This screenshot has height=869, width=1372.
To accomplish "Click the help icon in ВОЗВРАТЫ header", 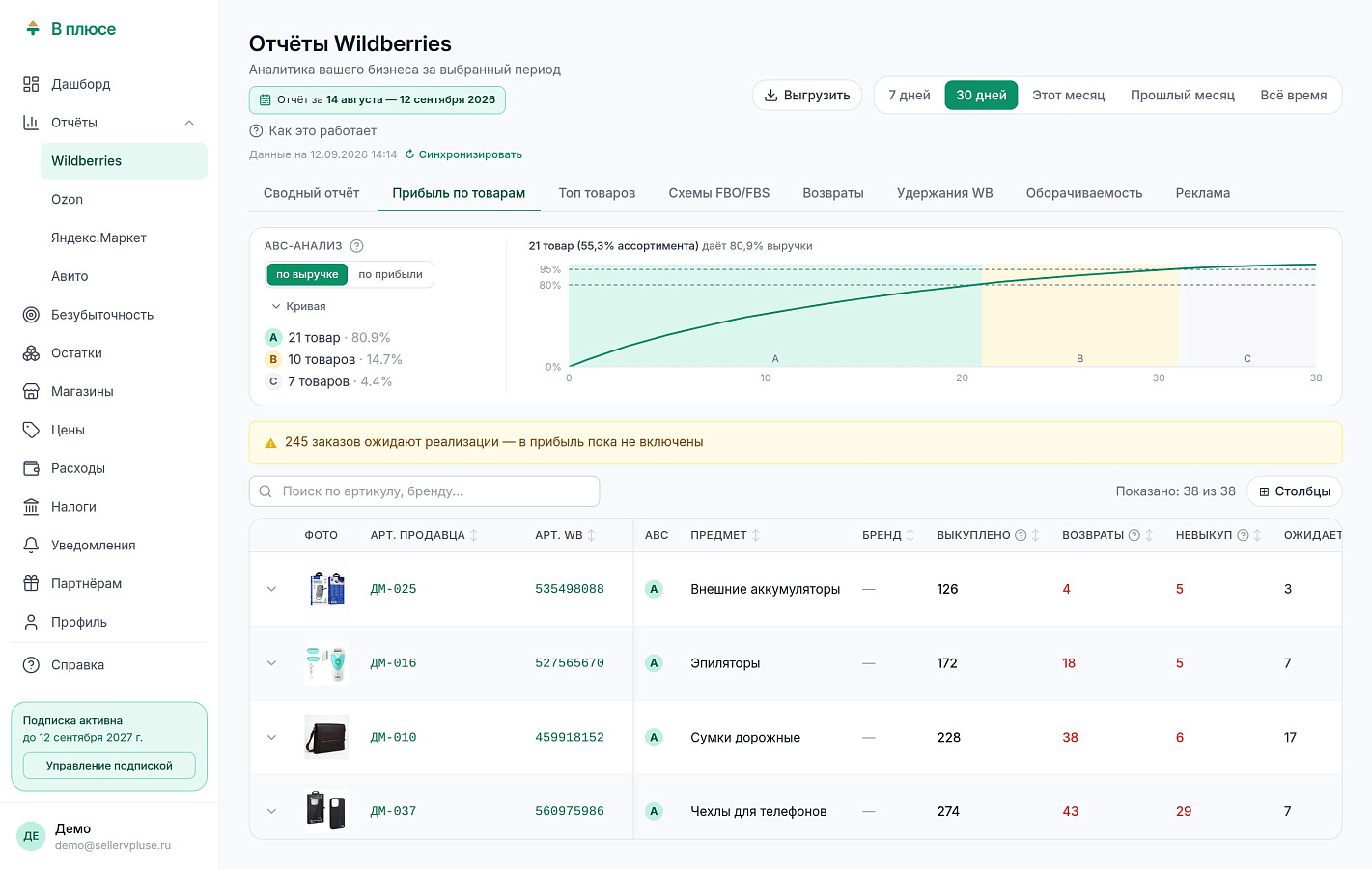I will [1134, 535].
